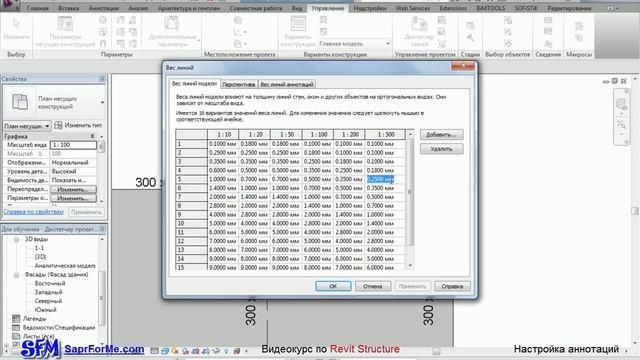This screenshot has width=640, height=360.
Task: Open Extensions ribbon tab
Action: click(453, 8)
